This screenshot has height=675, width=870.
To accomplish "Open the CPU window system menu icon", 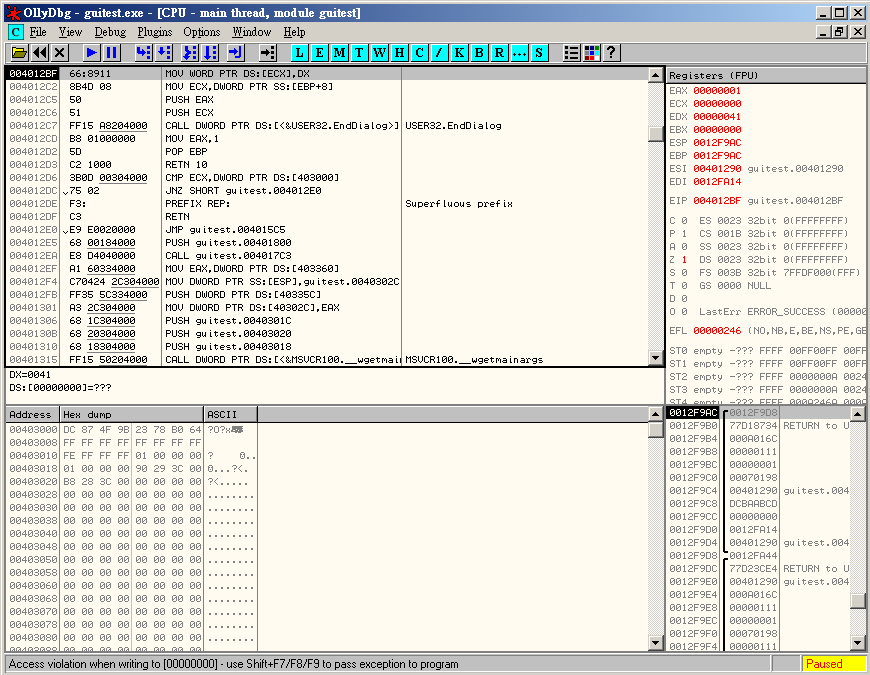I will click(15, 32).
